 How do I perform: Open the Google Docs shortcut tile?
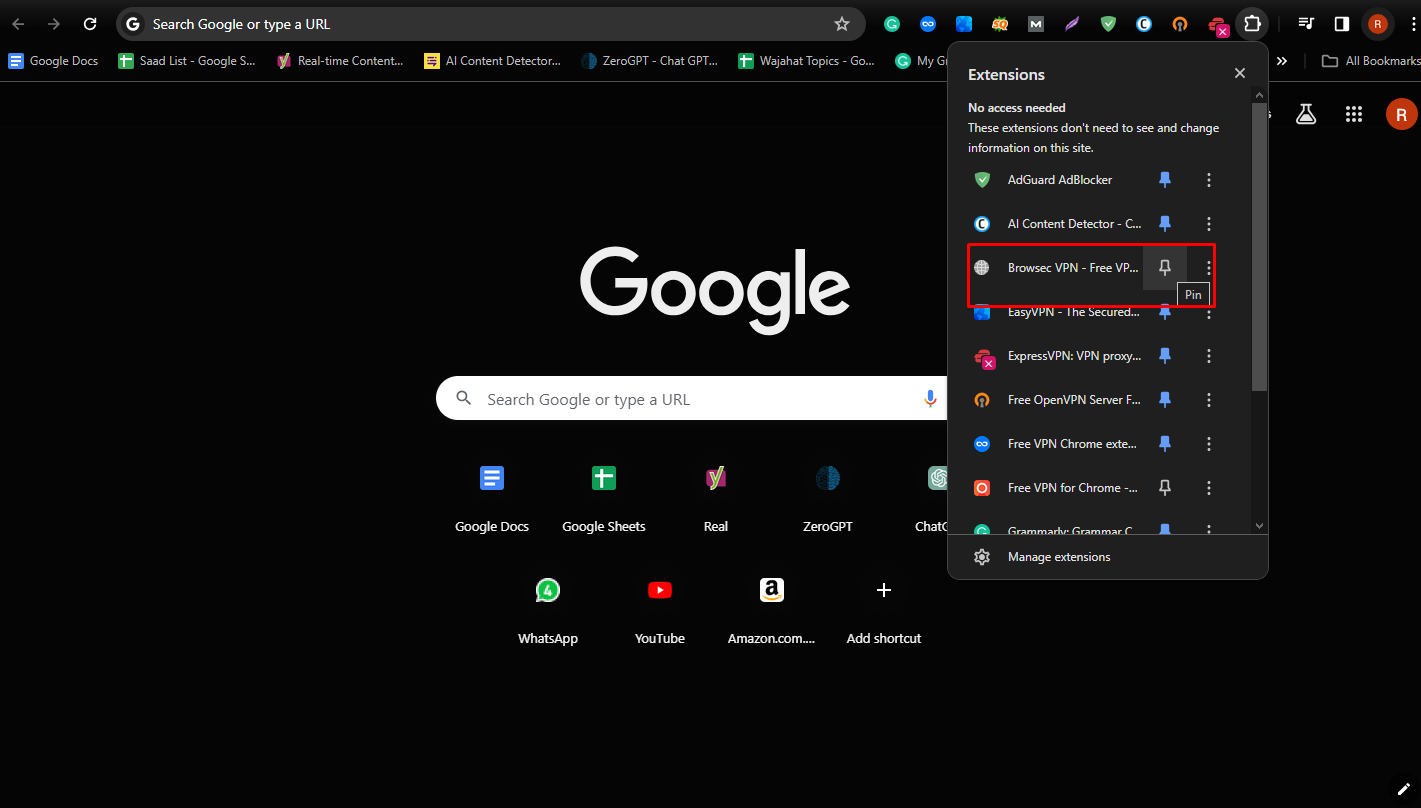coord(492,497)
